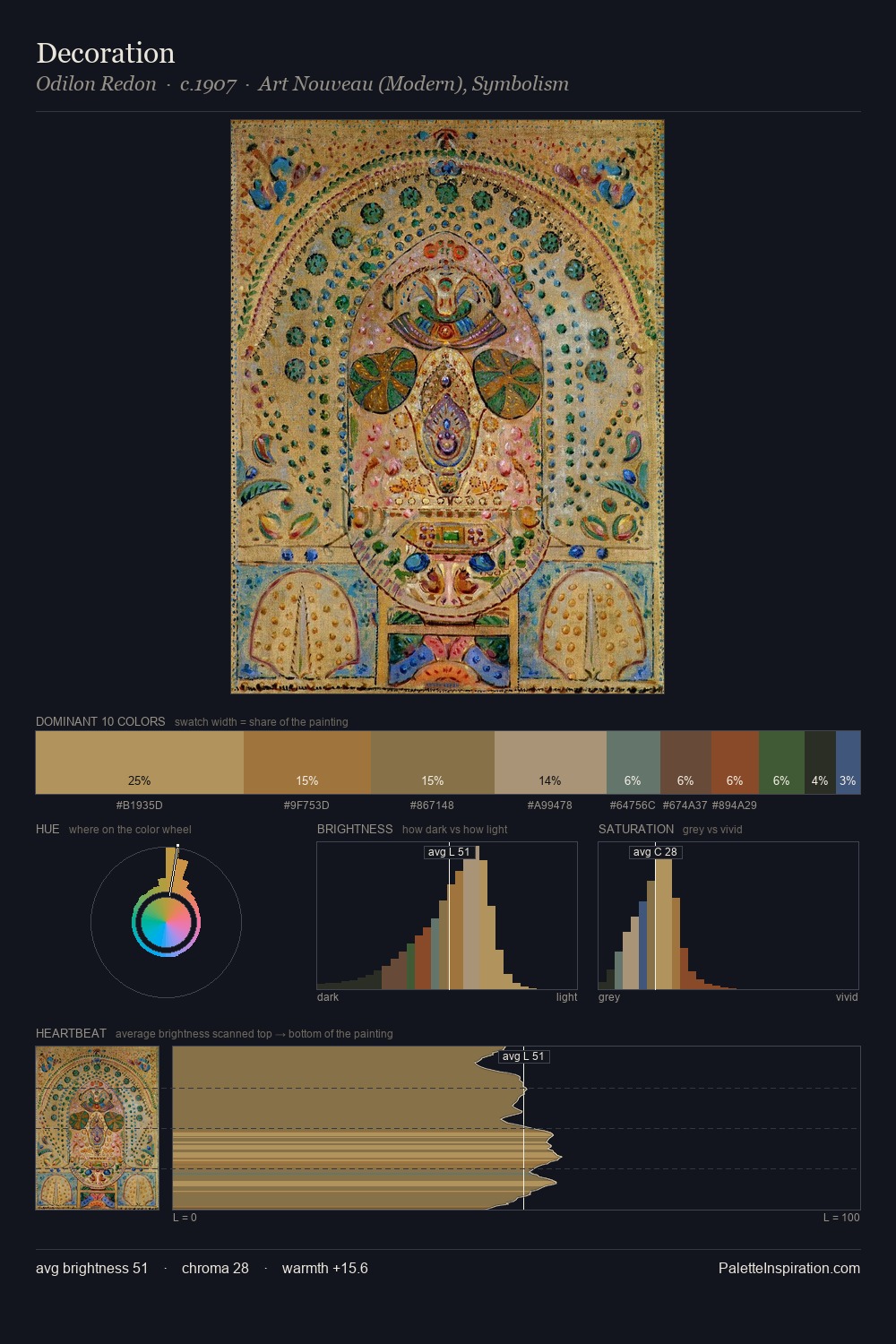
Task: Click the hex code label '#64756C'
Action: point(633,806)
